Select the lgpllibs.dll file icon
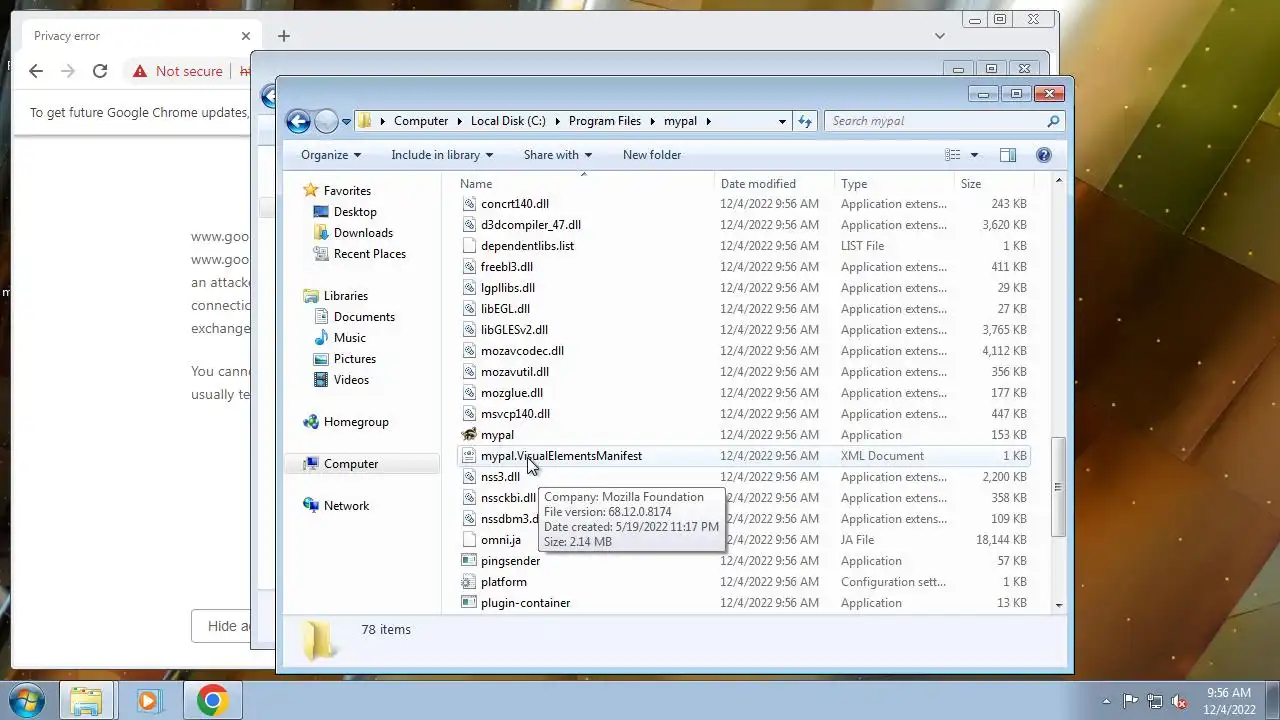 click(469, 288)
